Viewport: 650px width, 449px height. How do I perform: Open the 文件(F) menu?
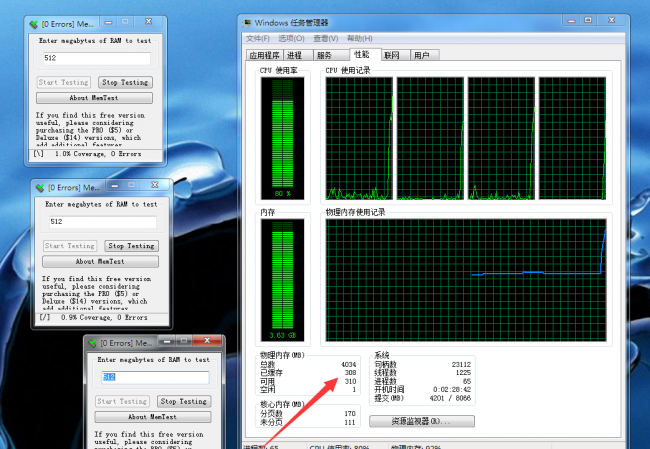click(x=258, y=39)
